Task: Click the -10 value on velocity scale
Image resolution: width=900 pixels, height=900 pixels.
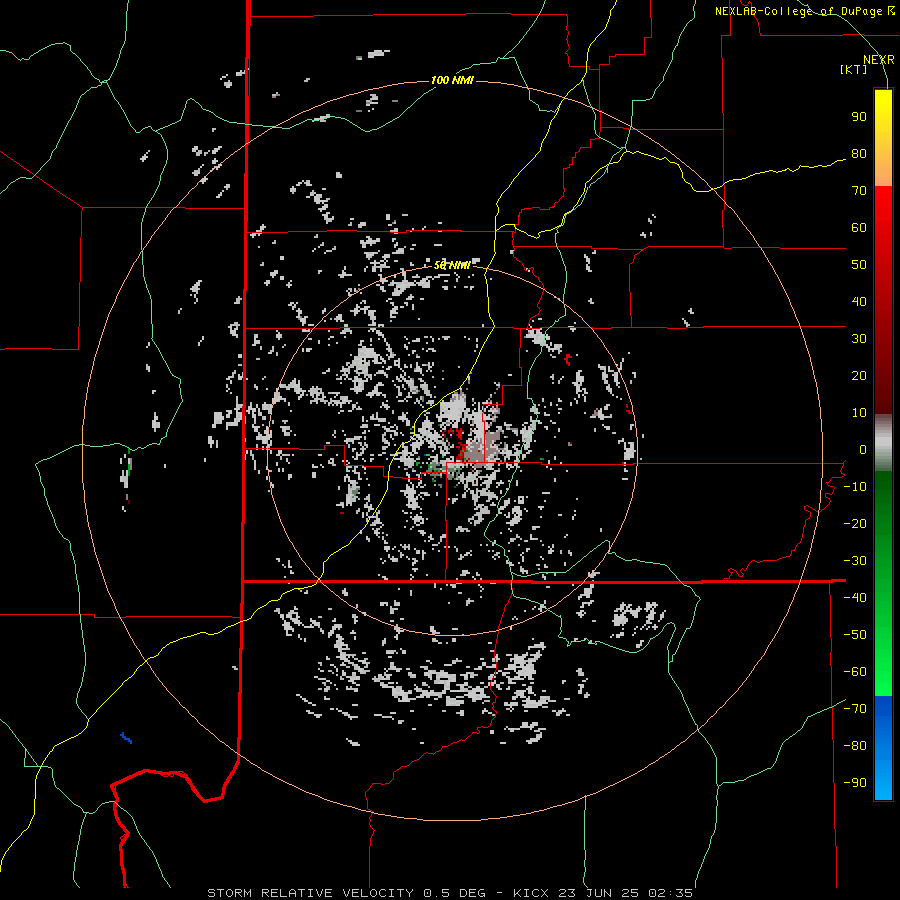Action: pos(855,487)
